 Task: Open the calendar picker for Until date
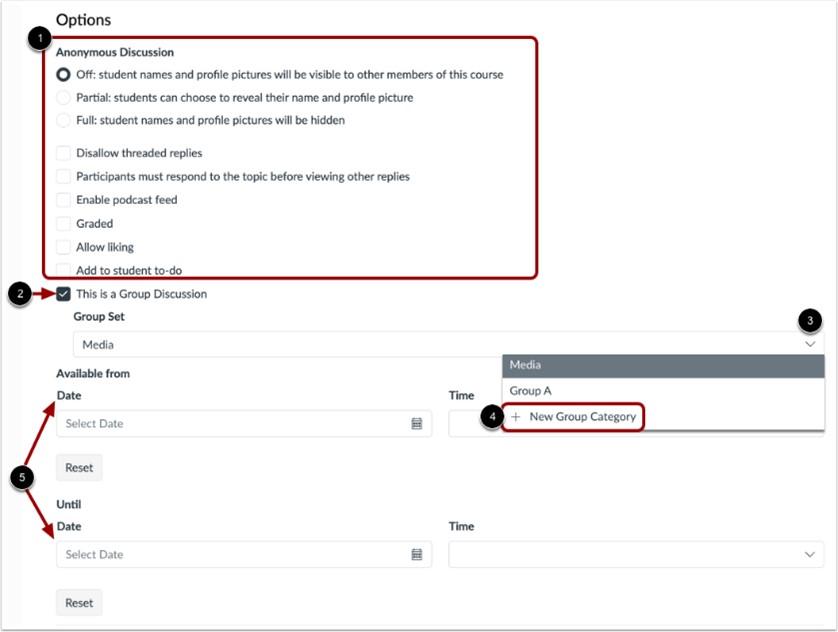click(x=416, y=554)
